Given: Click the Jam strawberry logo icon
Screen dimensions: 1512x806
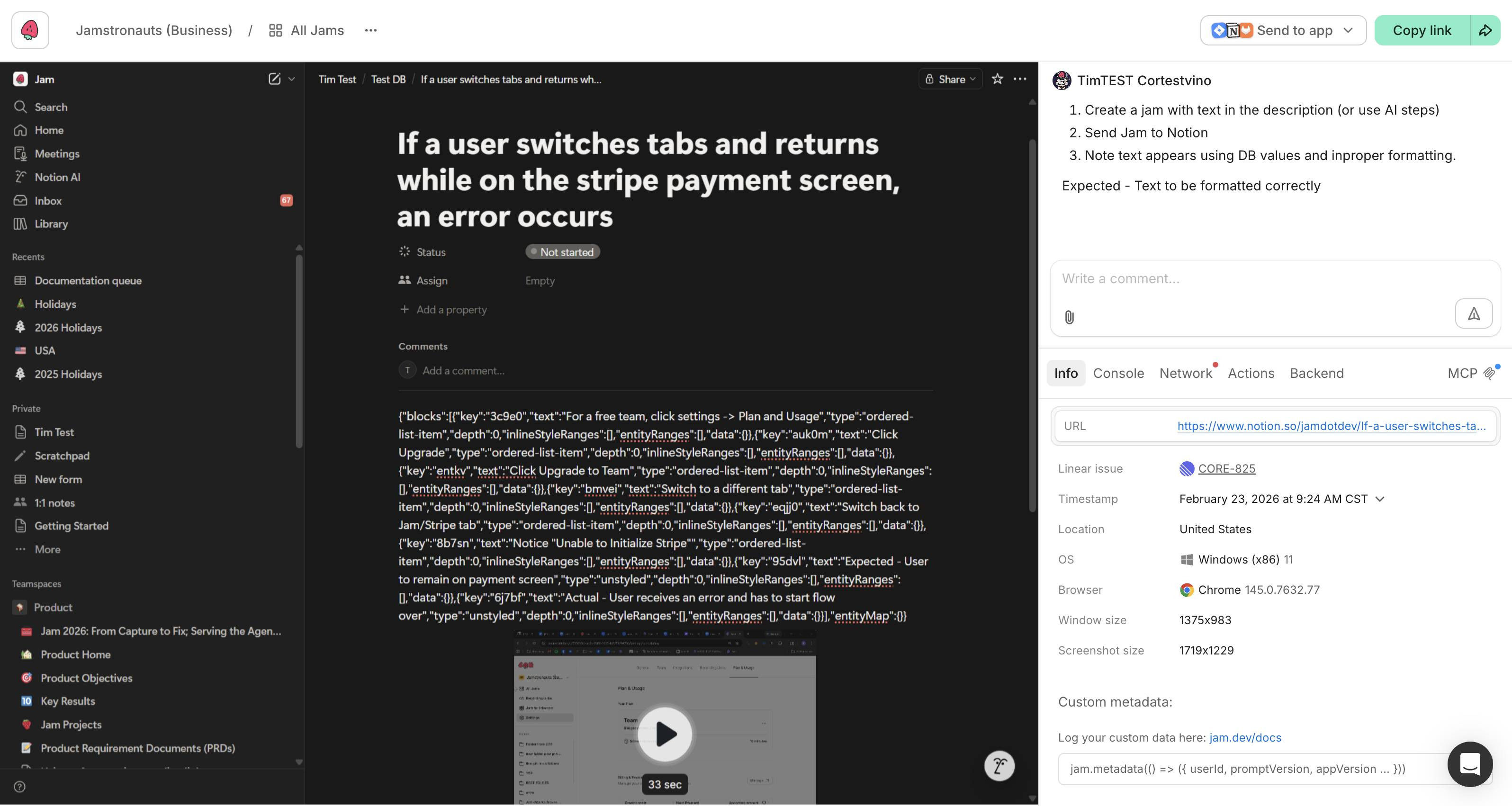Looking at the screenshot, I should click(30, 30).
